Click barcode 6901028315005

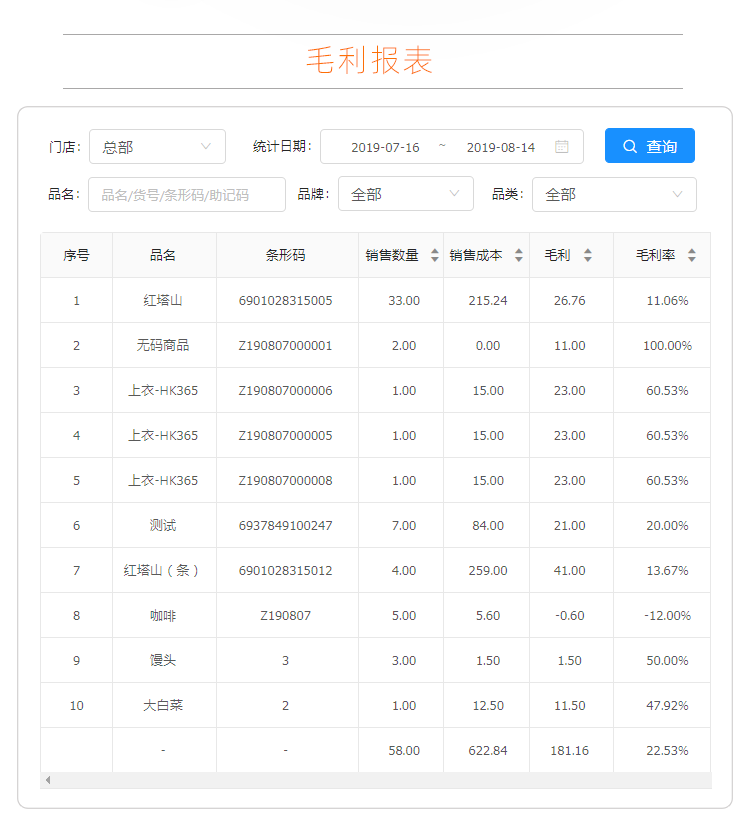[286, 301]
